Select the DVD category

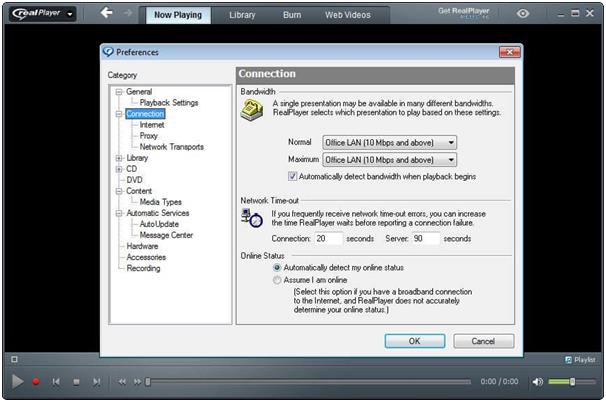pyautogui.click(x=134, y=180)
